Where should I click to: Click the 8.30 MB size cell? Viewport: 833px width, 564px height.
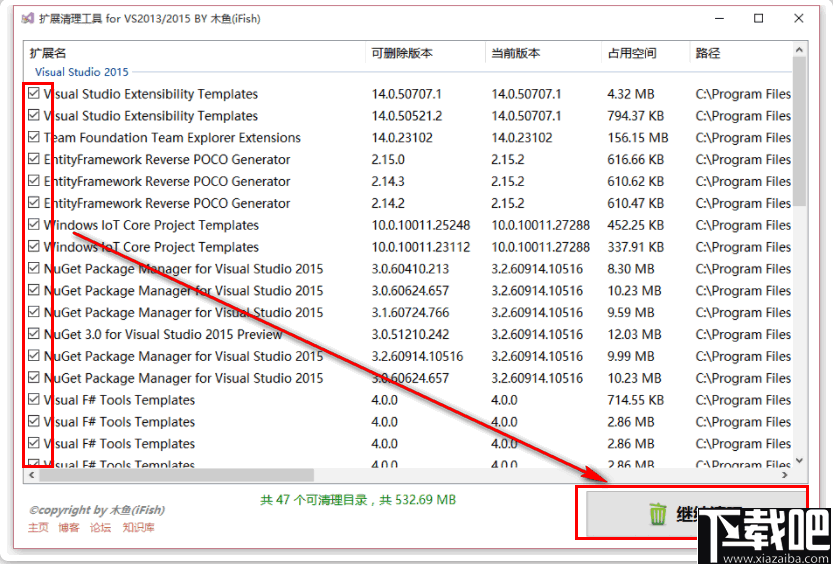pos(631,269)
